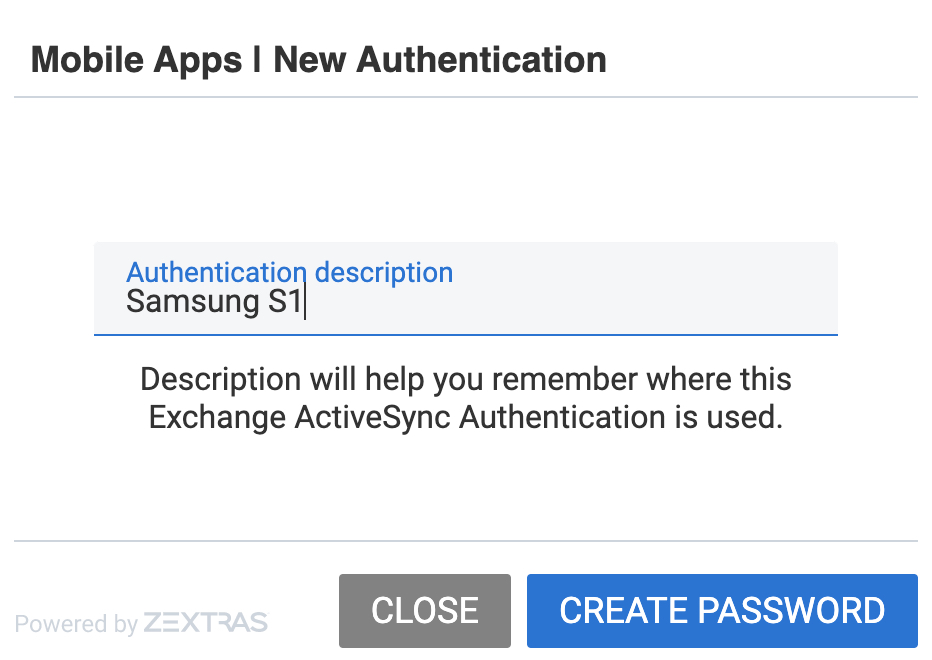Click the dialog title "Mobile Apps | New Authentication"
Image resolution: width=932 pixels, height=660 pixels.
(x=319, y=60)
